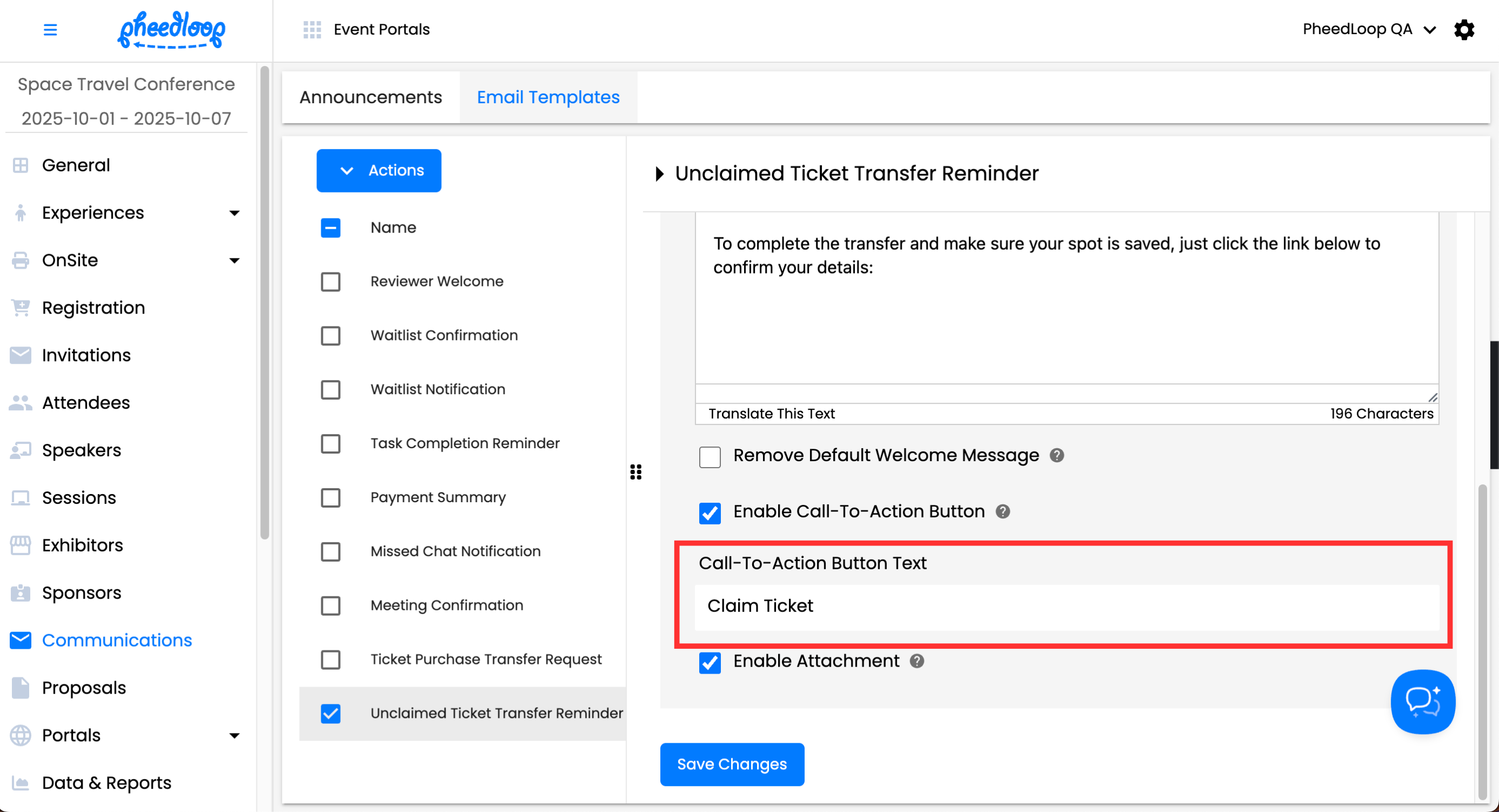This screenshot has width=1499, height=812.
Task: Open the Event Portals grid icon
Action: tap(312, 29)
